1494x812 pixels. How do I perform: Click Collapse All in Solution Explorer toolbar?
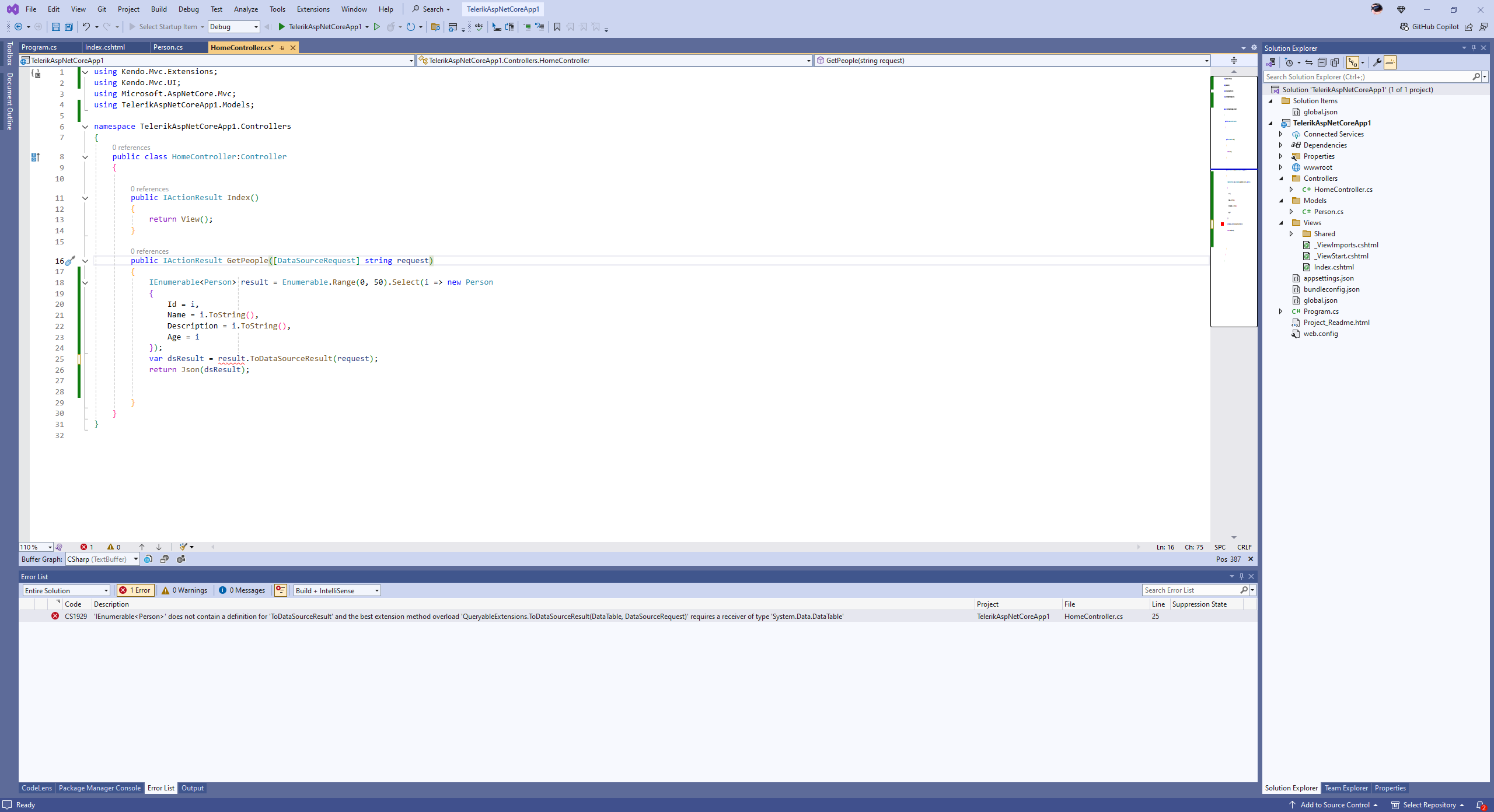coord(1322,62)
